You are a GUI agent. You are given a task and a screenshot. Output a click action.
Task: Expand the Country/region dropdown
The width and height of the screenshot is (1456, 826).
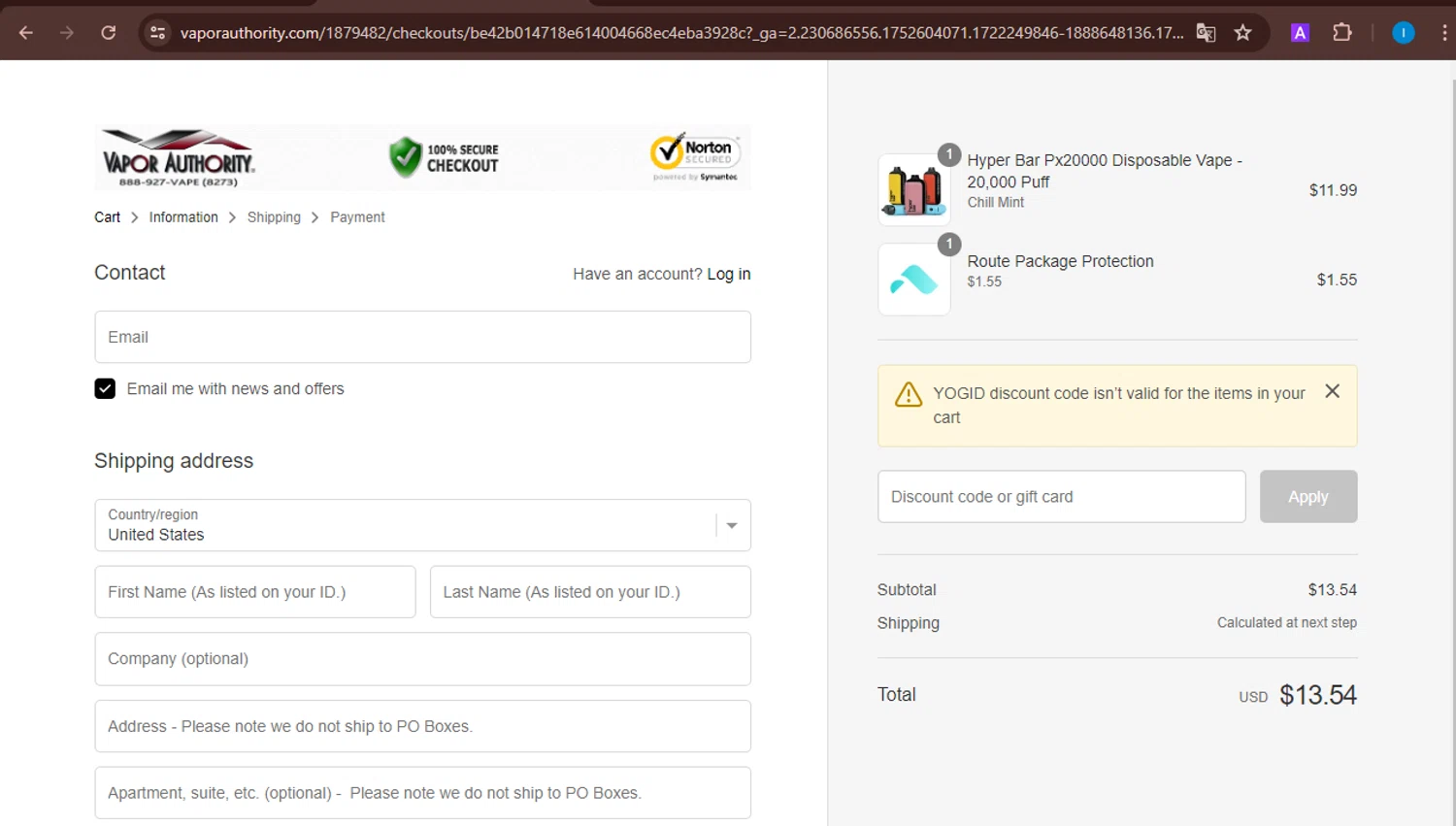[x=423, y=525]
